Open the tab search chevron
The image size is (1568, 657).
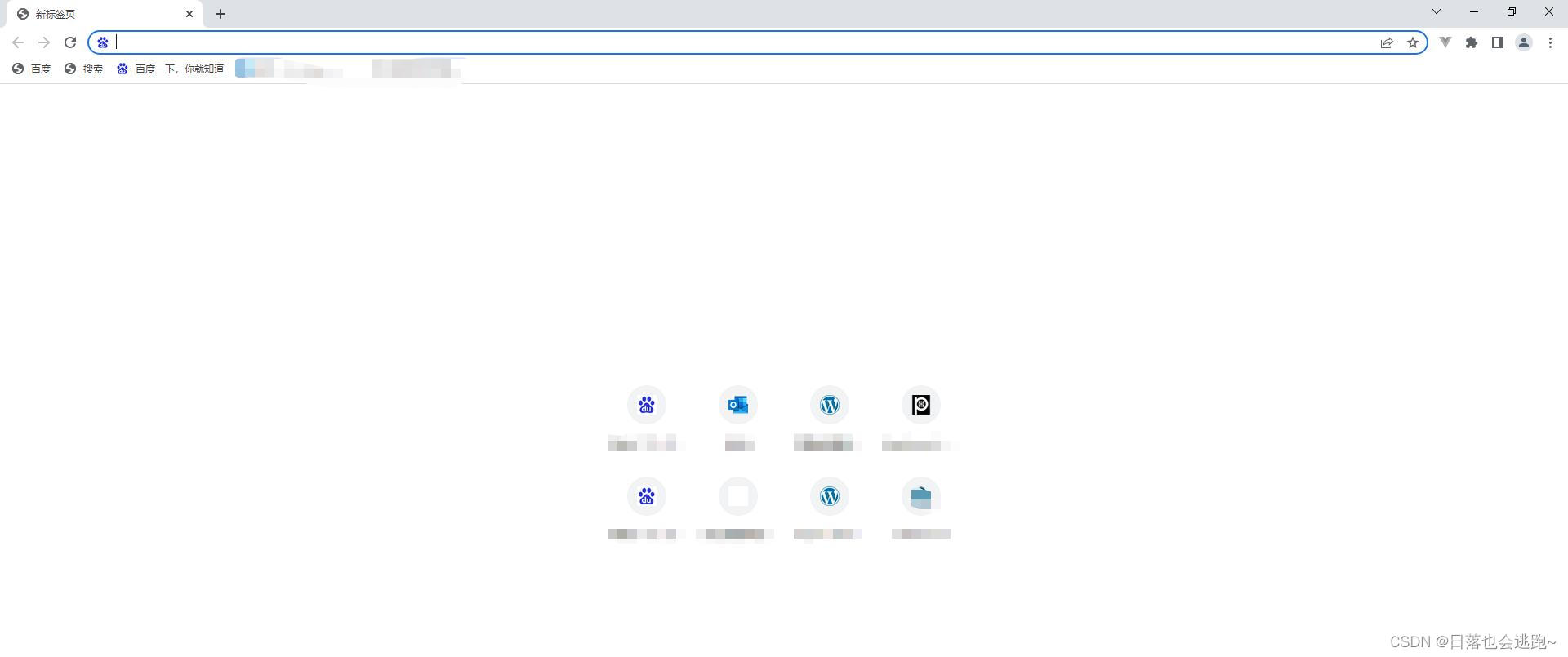(x=1437, y=12)
